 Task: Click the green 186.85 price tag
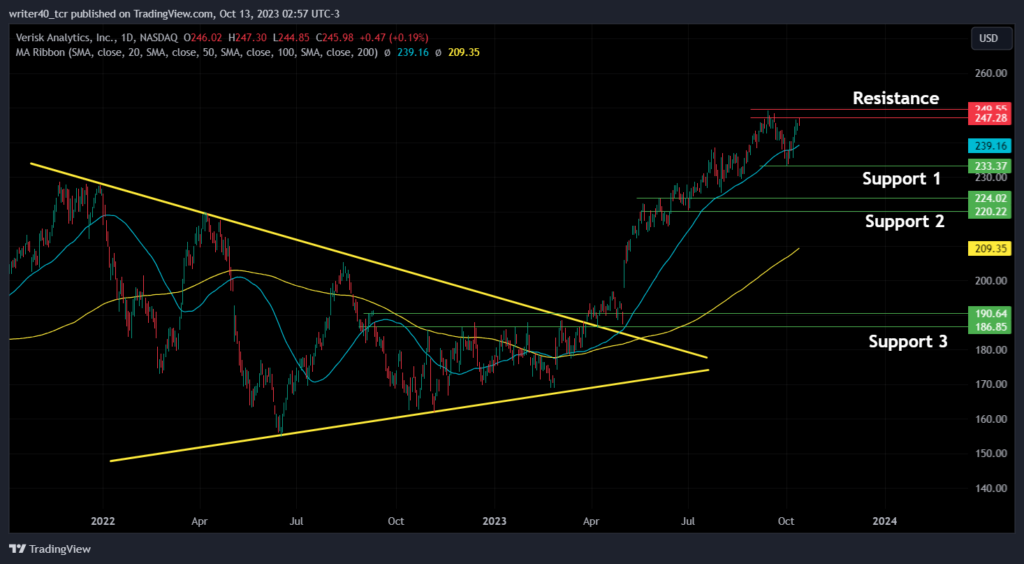[988, 327]
